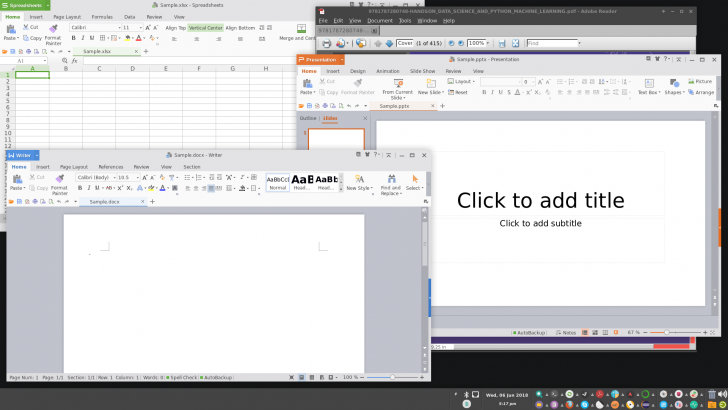This screenshot has width=728, height=410.
Task: Open Section tab in Writer
Action: pyautogui.click(x=191, y=167)
